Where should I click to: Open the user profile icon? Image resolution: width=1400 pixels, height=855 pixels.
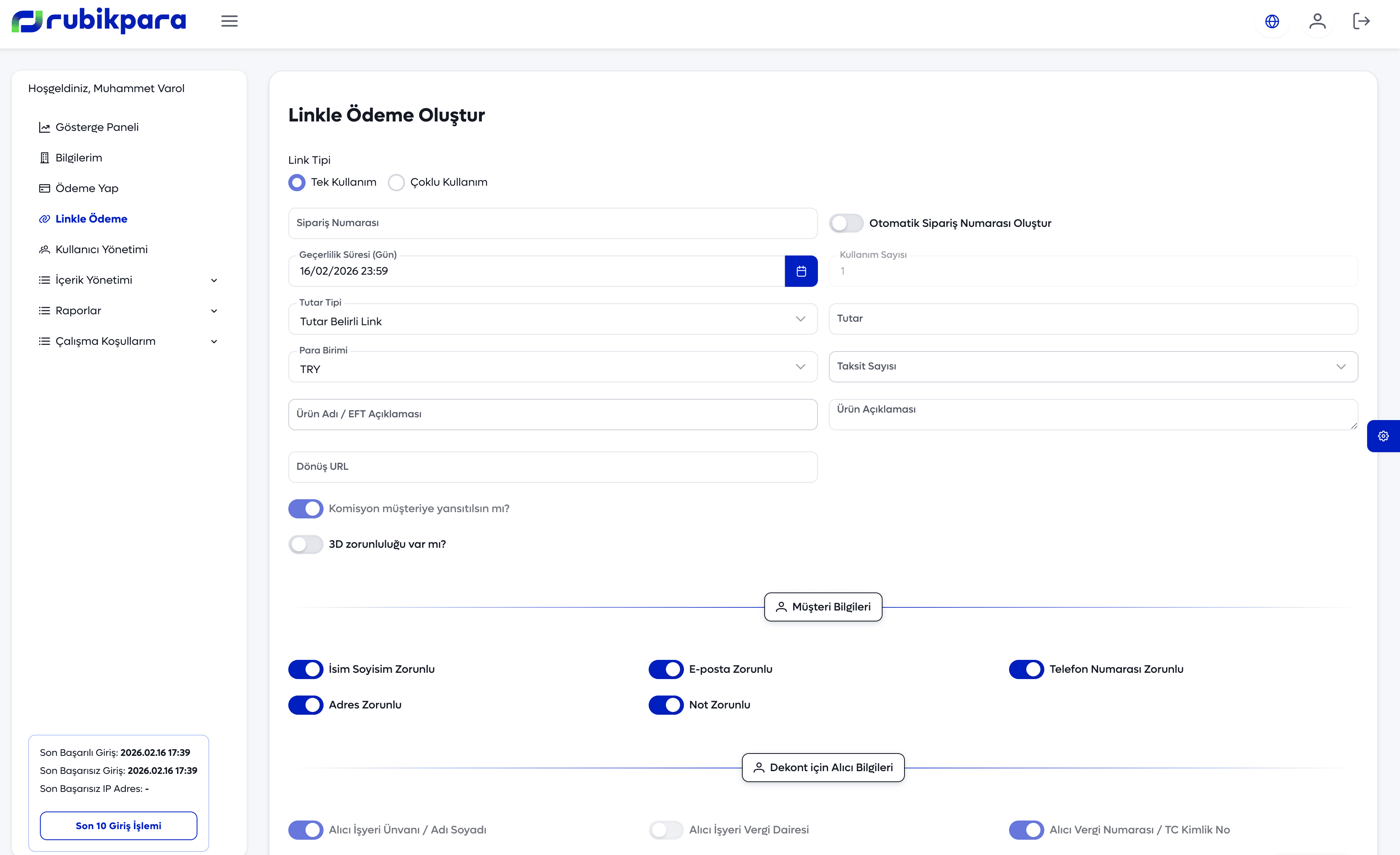pyautogui.click(x=1317, y=22)
